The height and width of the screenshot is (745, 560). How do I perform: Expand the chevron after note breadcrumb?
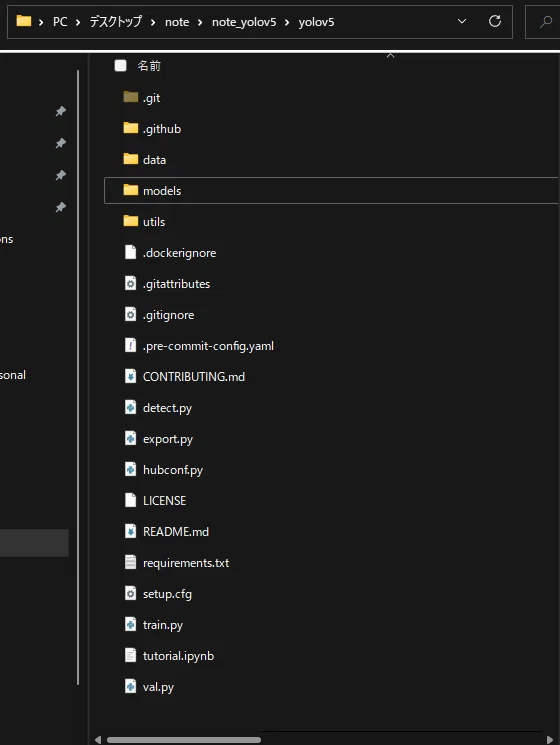click(x=200, y=22)
